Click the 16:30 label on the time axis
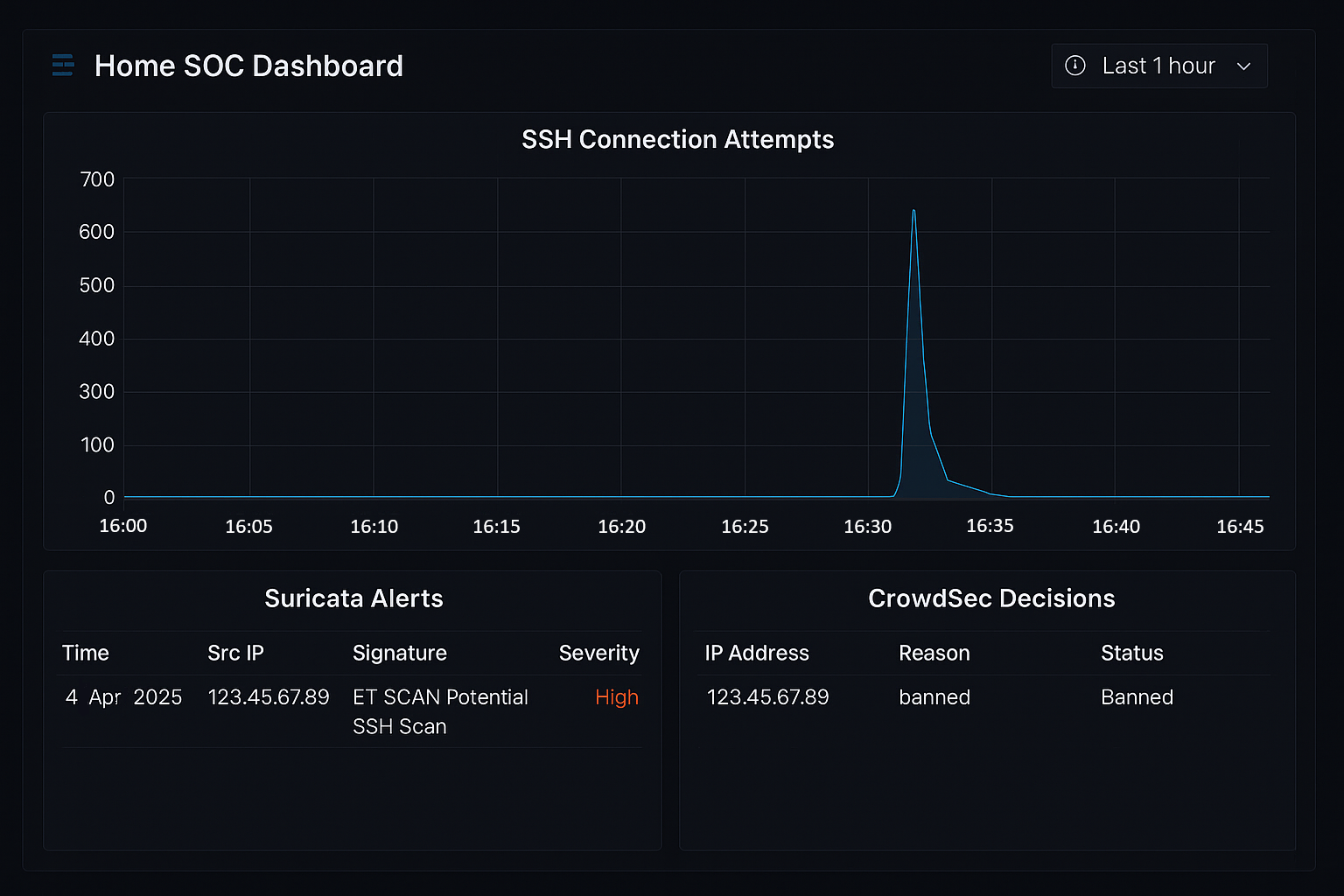1344x896 pixels. (x=867, y=526)
